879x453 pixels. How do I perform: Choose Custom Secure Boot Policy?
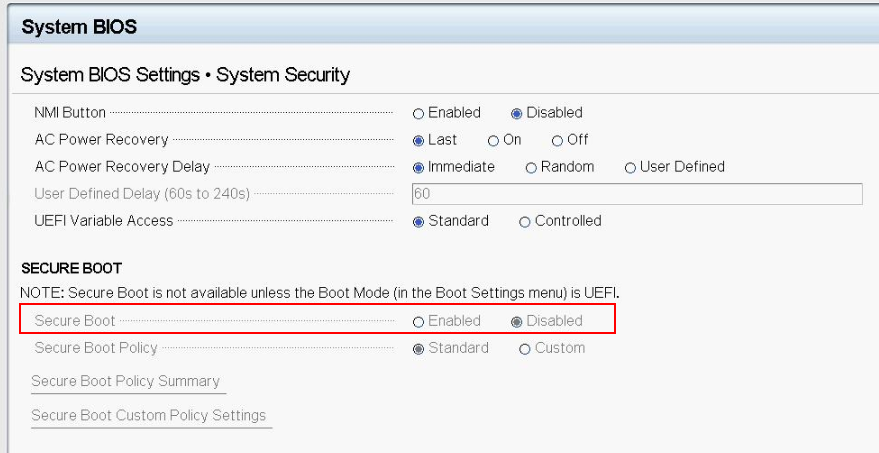click(x=525, y=348)
